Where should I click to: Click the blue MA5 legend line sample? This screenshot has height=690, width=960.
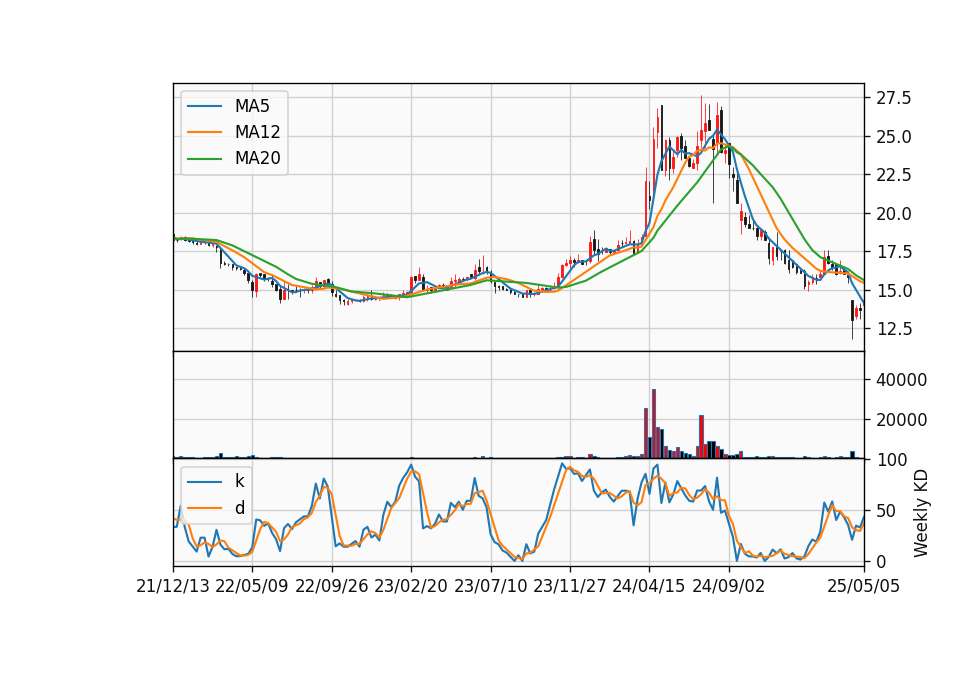click(x=204, y=106)
